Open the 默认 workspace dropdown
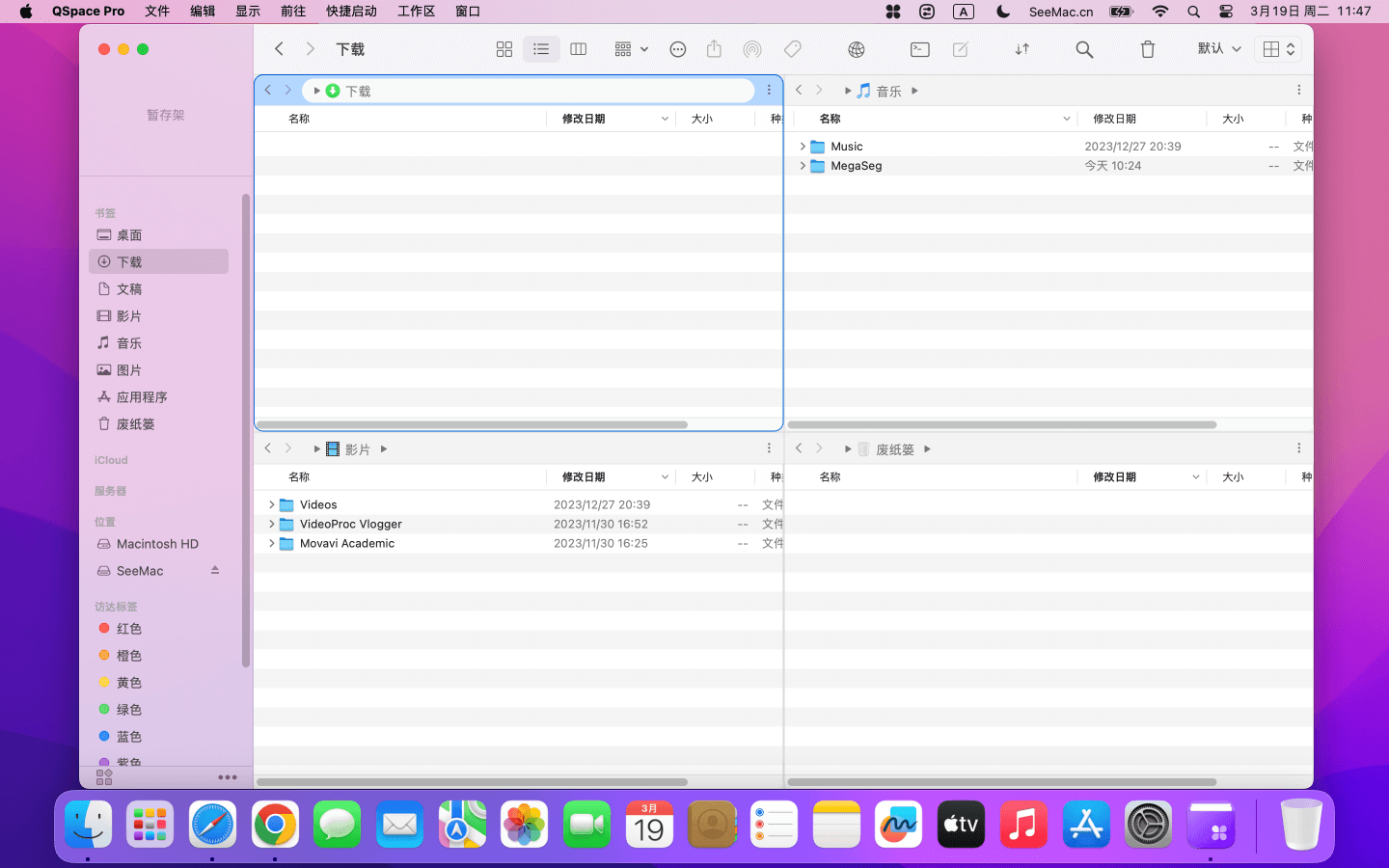The width and height of the screenshot is (1389, 868). (1219, 49)
